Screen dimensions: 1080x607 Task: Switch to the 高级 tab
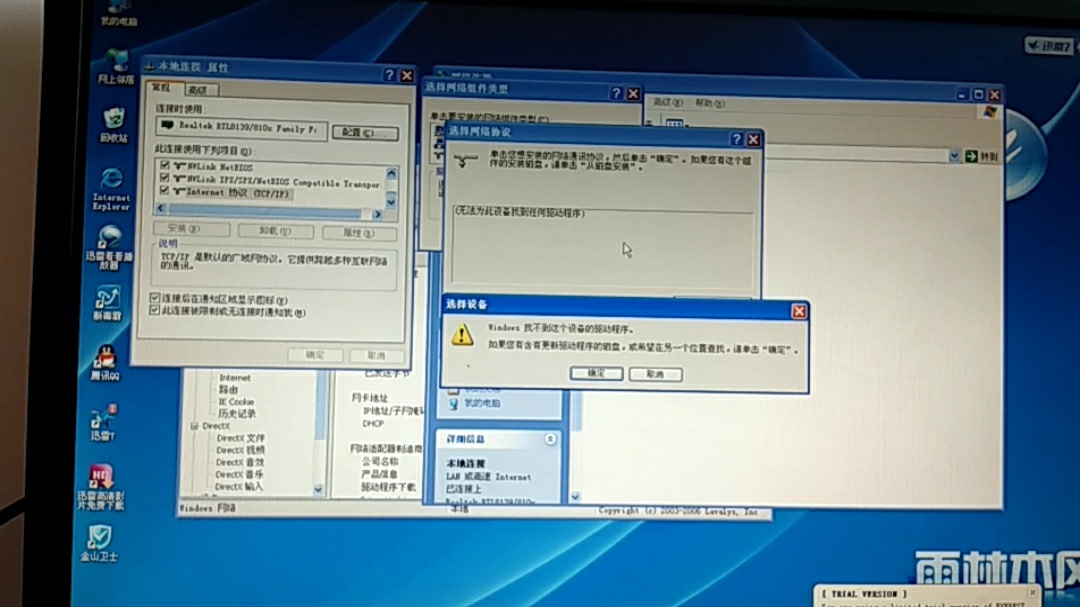[198, 90]
